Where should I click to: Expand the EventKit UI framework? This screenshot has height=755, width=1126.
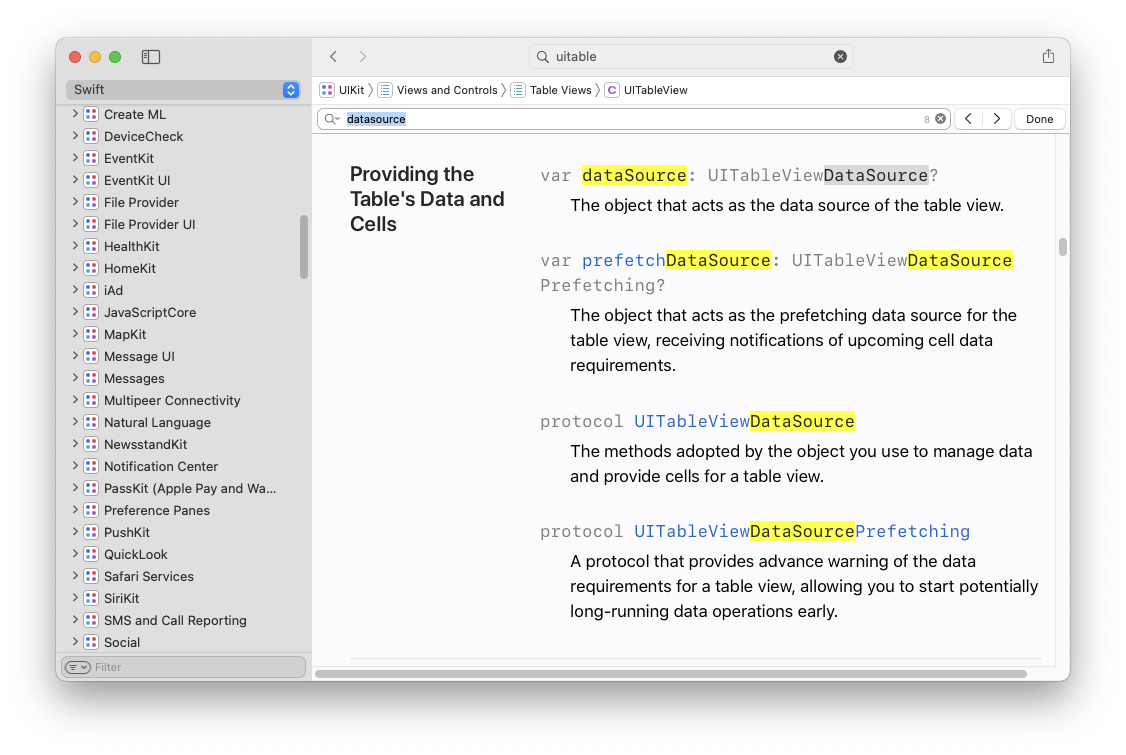(x=75, y=180)
